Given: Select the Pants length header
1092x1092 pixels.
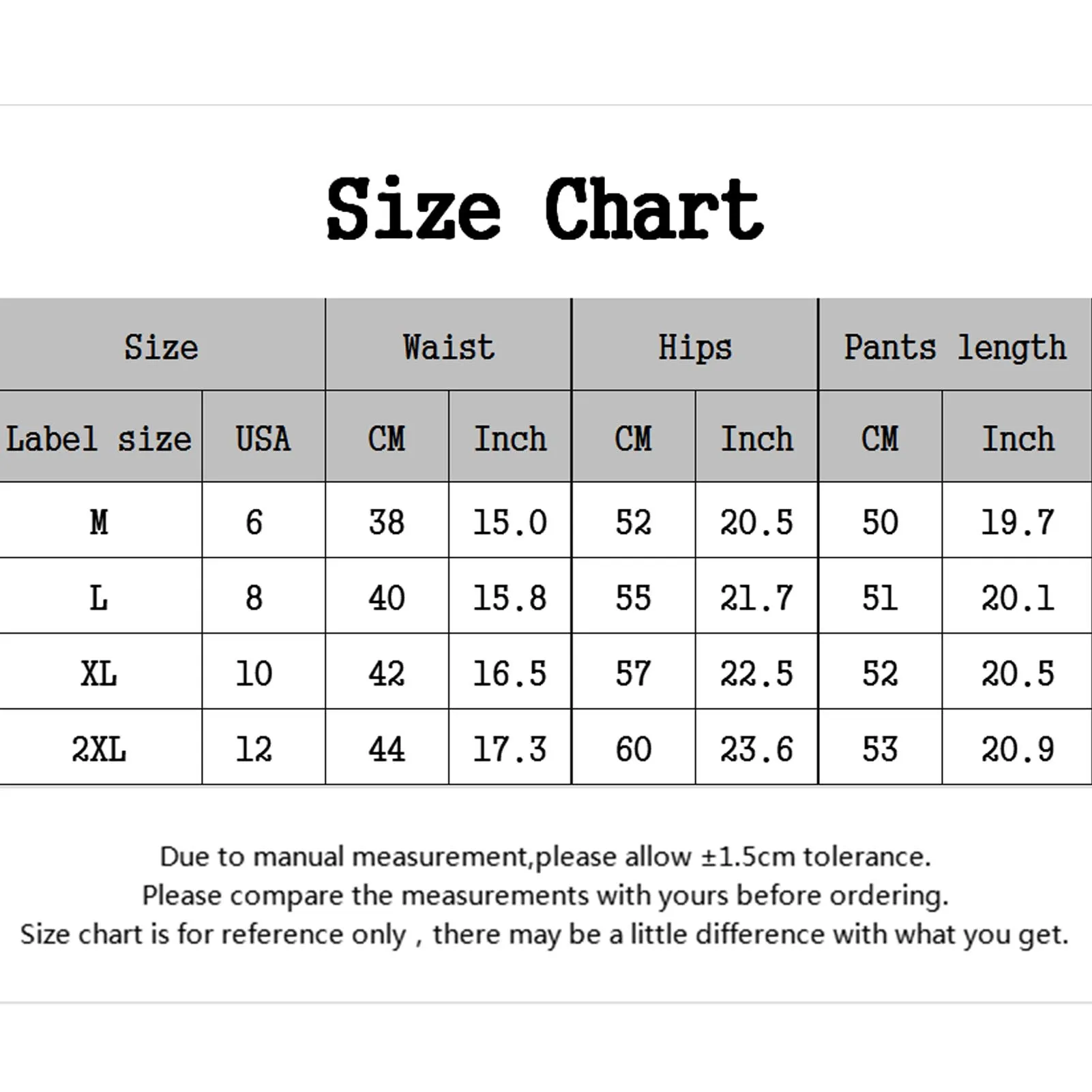Looking at the screenshot, I should click(955, 346).
